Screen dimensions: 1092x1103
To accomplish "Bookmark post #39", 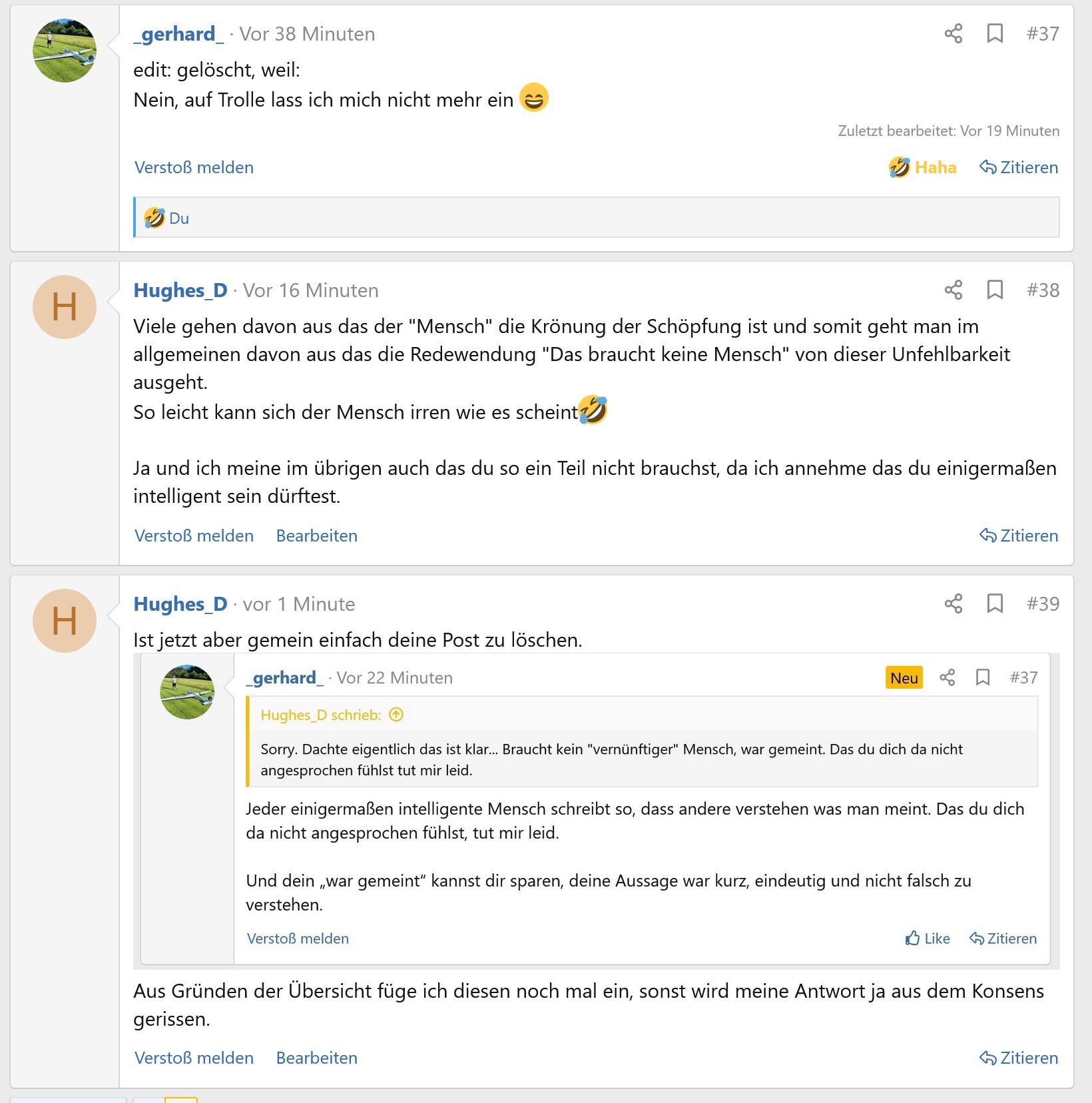I will [995, 603].
